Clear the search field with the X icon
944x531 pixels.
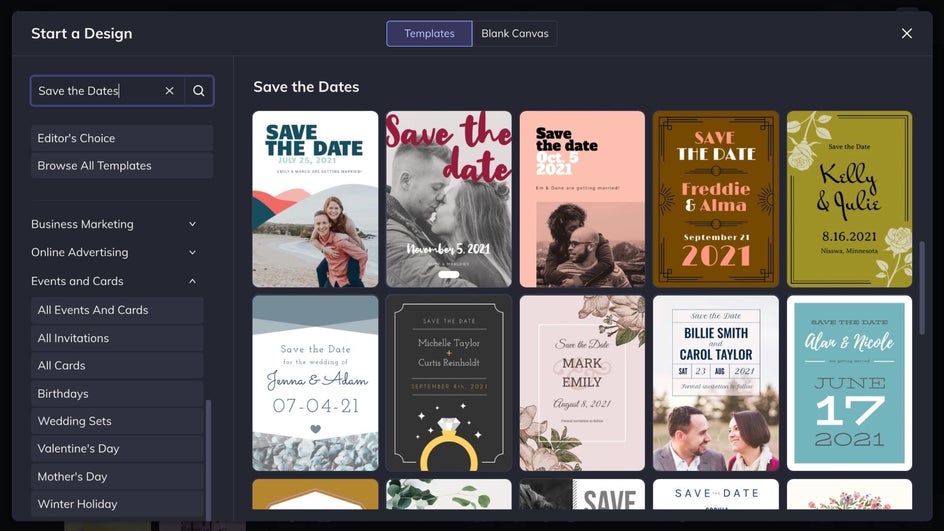[x=169, y=90]
